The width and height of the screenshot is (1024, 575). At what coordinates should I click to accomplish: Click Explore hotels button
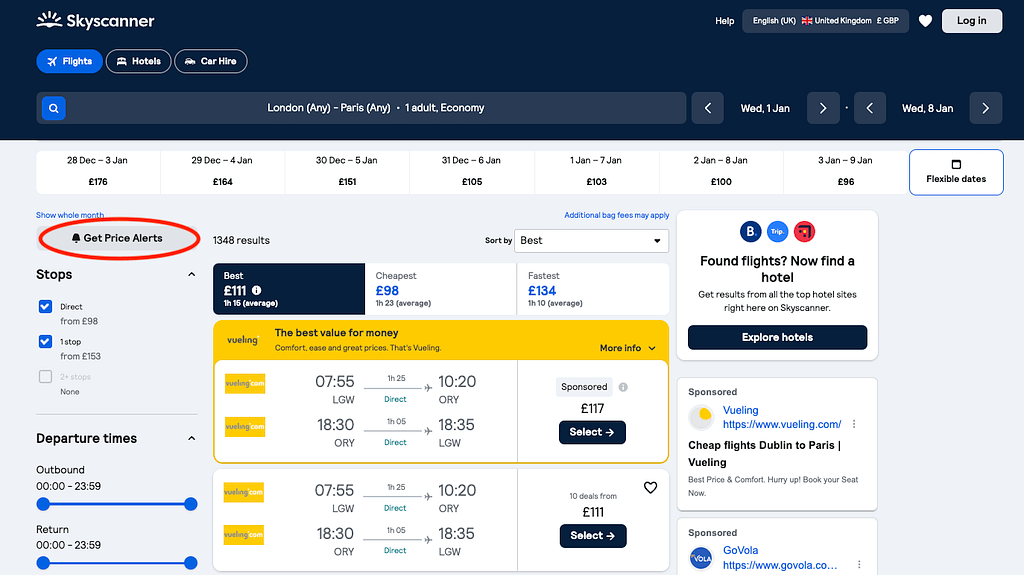point(777,337)
